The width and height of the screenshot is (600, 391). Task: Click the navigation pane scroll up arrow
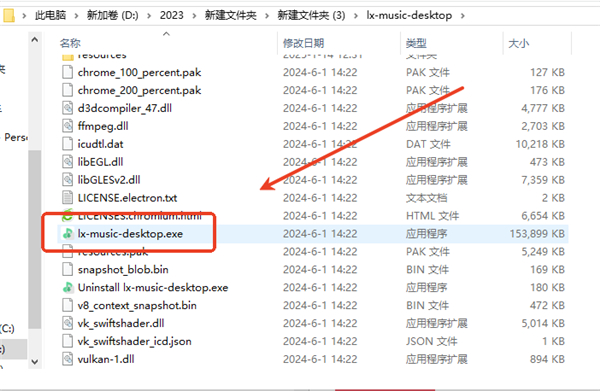34,39
